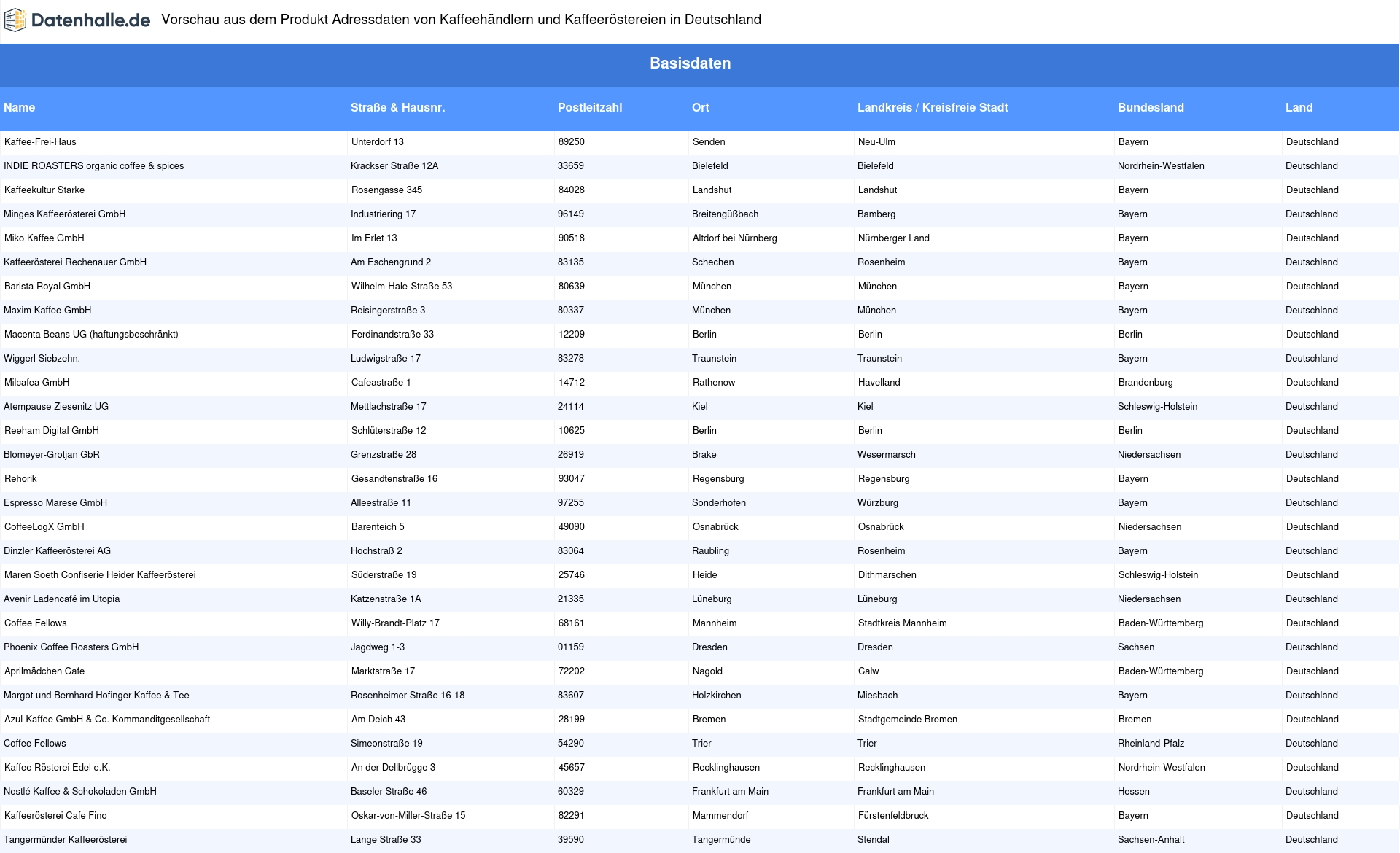Image resolution: width=1400 pixels, height=853 pixels.
Task: Click Minges Kaffeerösterei GmbH
Action: 65,214
